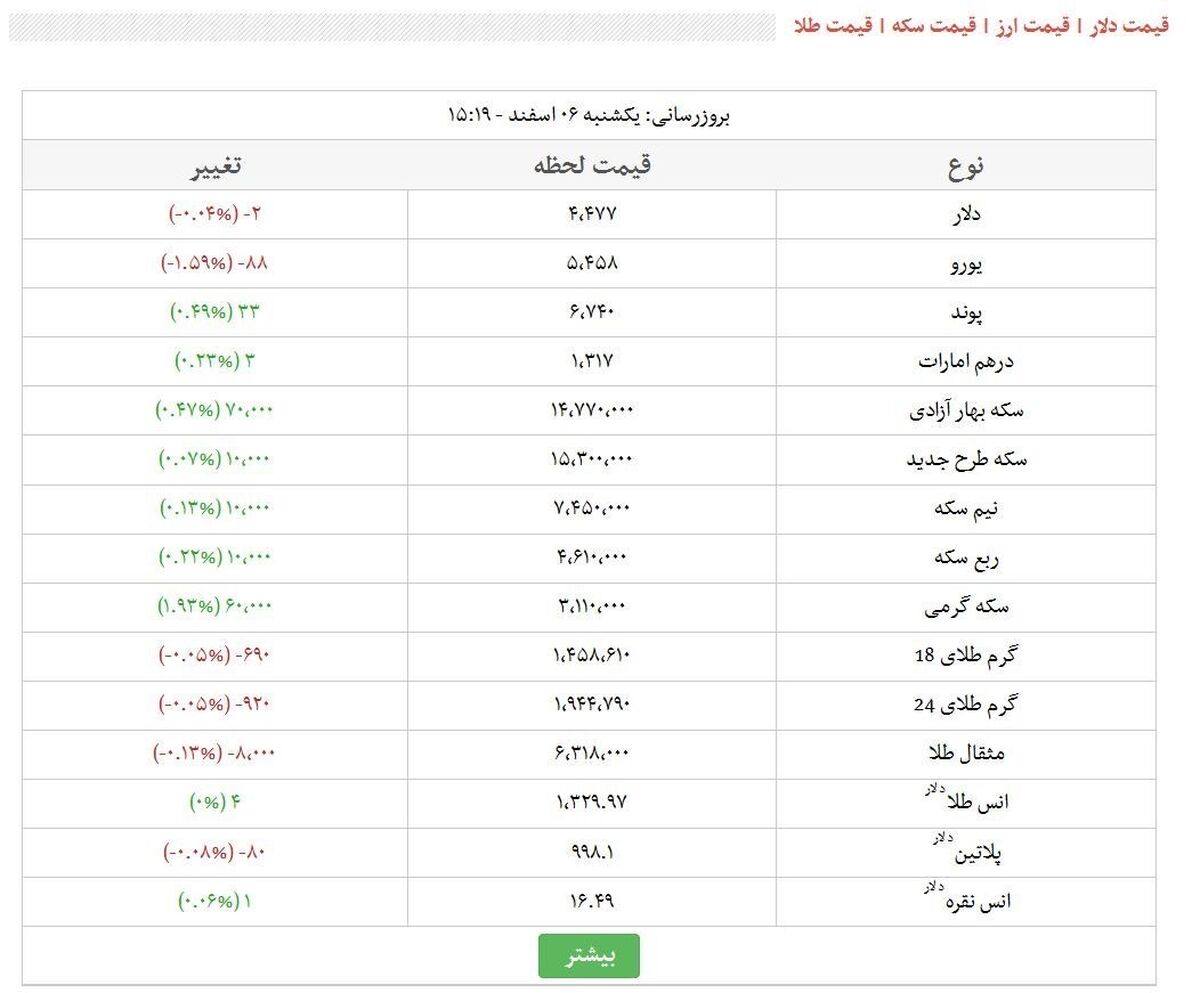1200x993 pixels.
Task: Click the ربع سکه row label
Action: pyautogui.click(x=966, y=557)
